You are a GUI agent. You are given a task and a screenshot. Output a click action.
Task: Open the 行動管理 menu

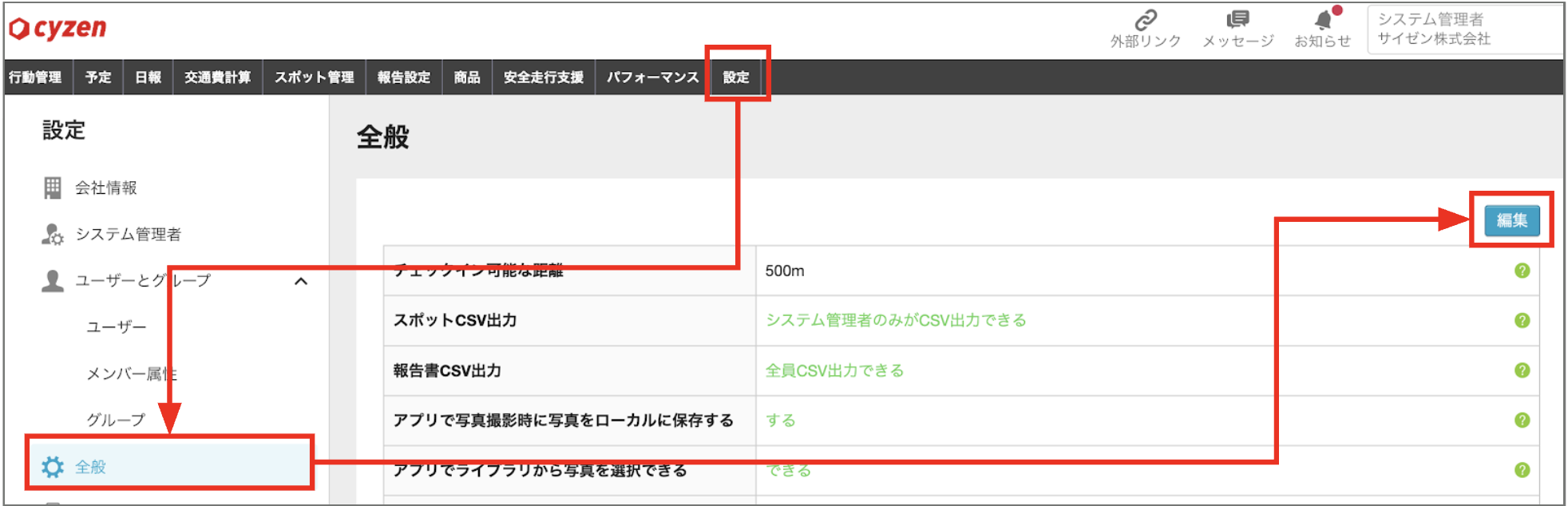(36, 77)
